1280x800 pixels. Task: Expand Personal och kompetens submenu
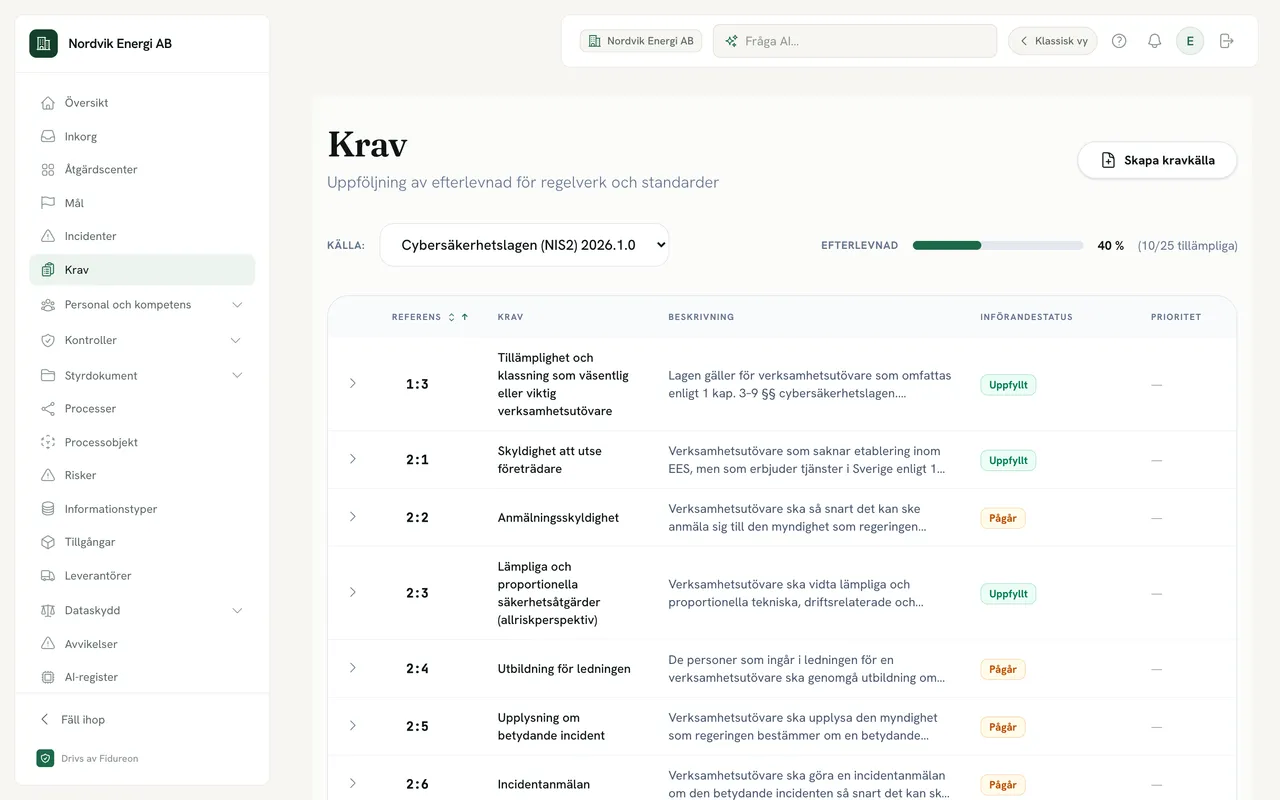[237, 305]
